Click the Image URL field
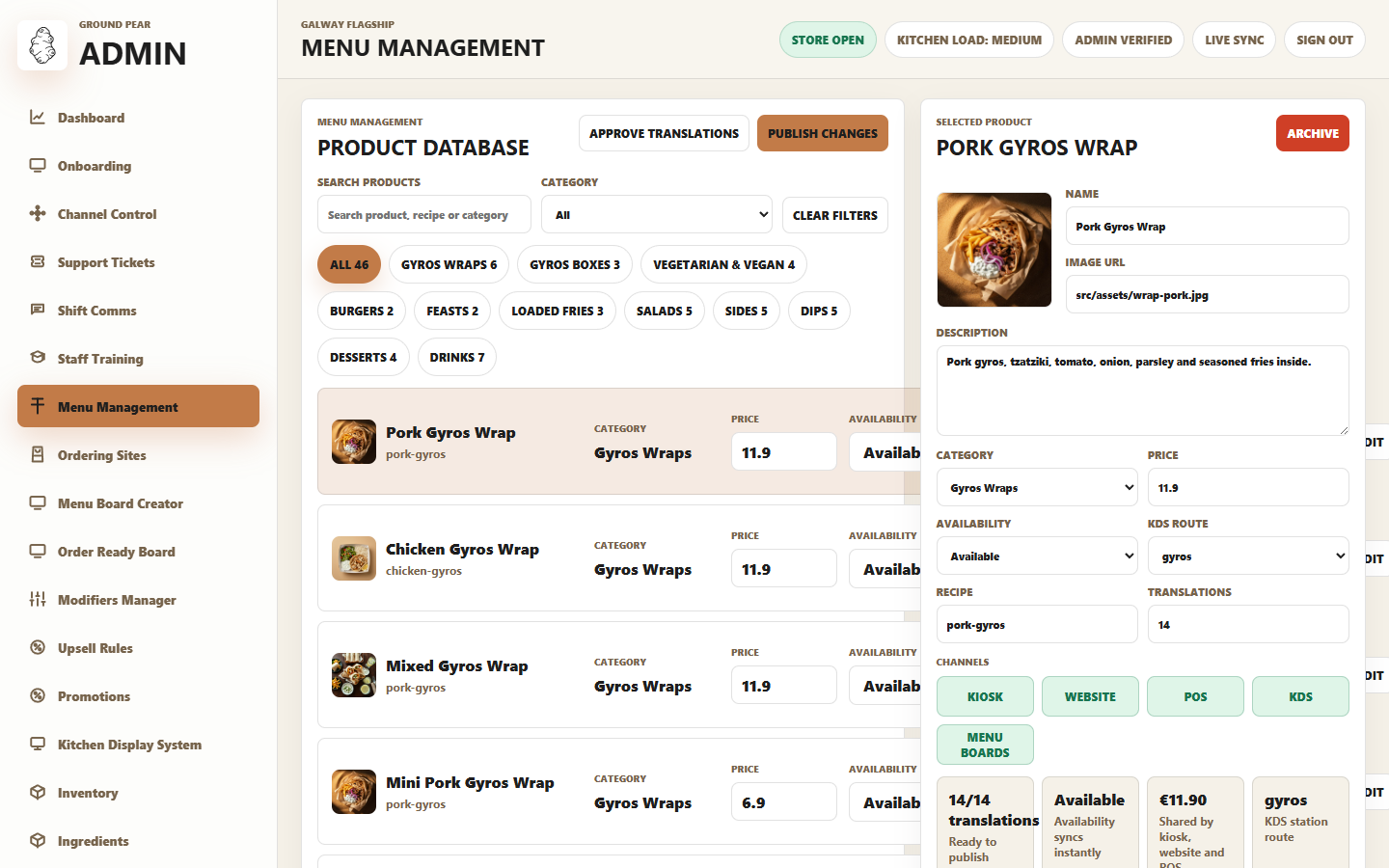 pos(1207,295)
